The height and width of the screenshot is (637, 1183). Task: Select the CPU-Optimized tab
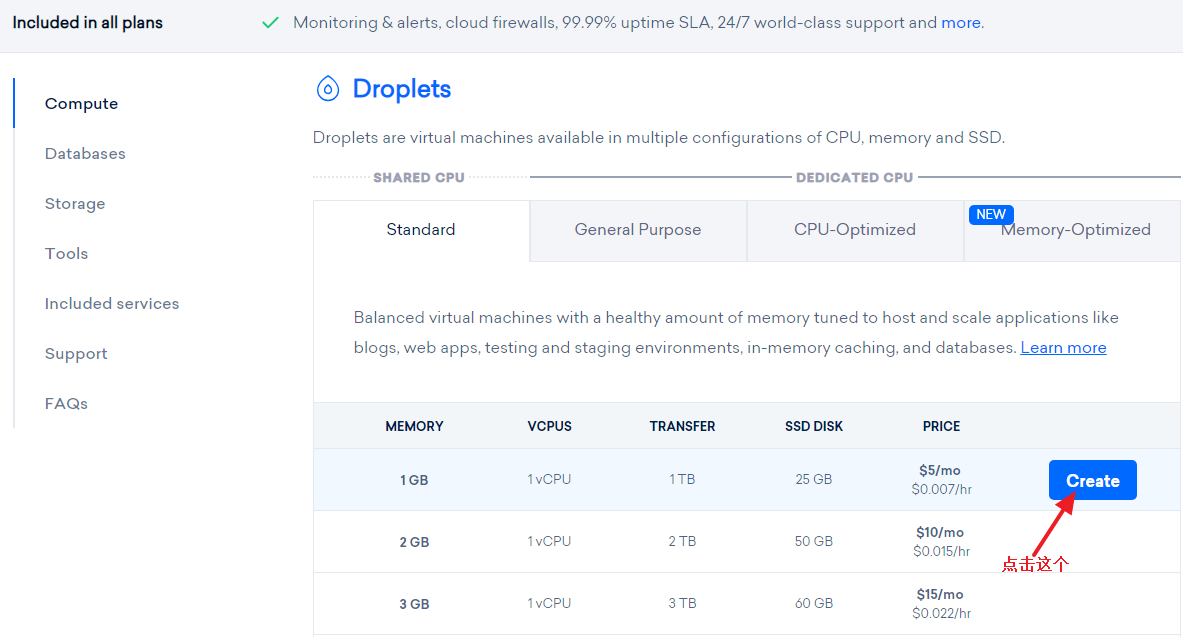(x=855, y=230)
